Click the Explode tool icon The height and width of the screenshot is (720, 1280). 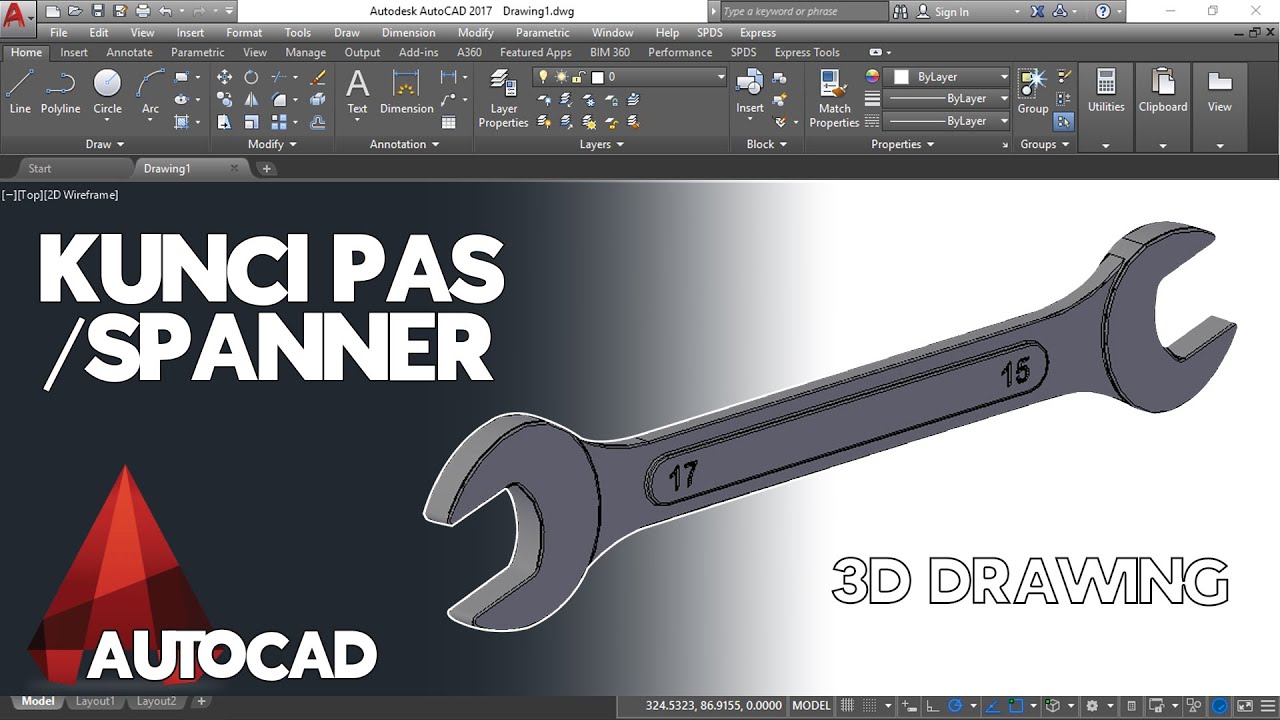[318, 100]
